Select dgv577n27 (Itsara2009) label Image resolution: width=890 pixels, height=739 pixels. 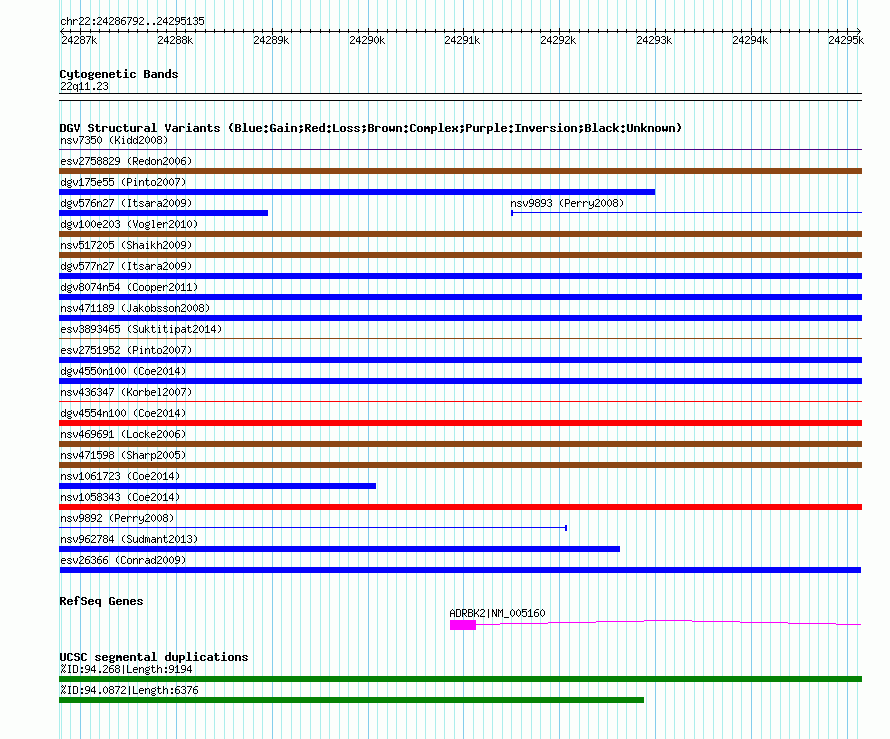coord(126,266)
